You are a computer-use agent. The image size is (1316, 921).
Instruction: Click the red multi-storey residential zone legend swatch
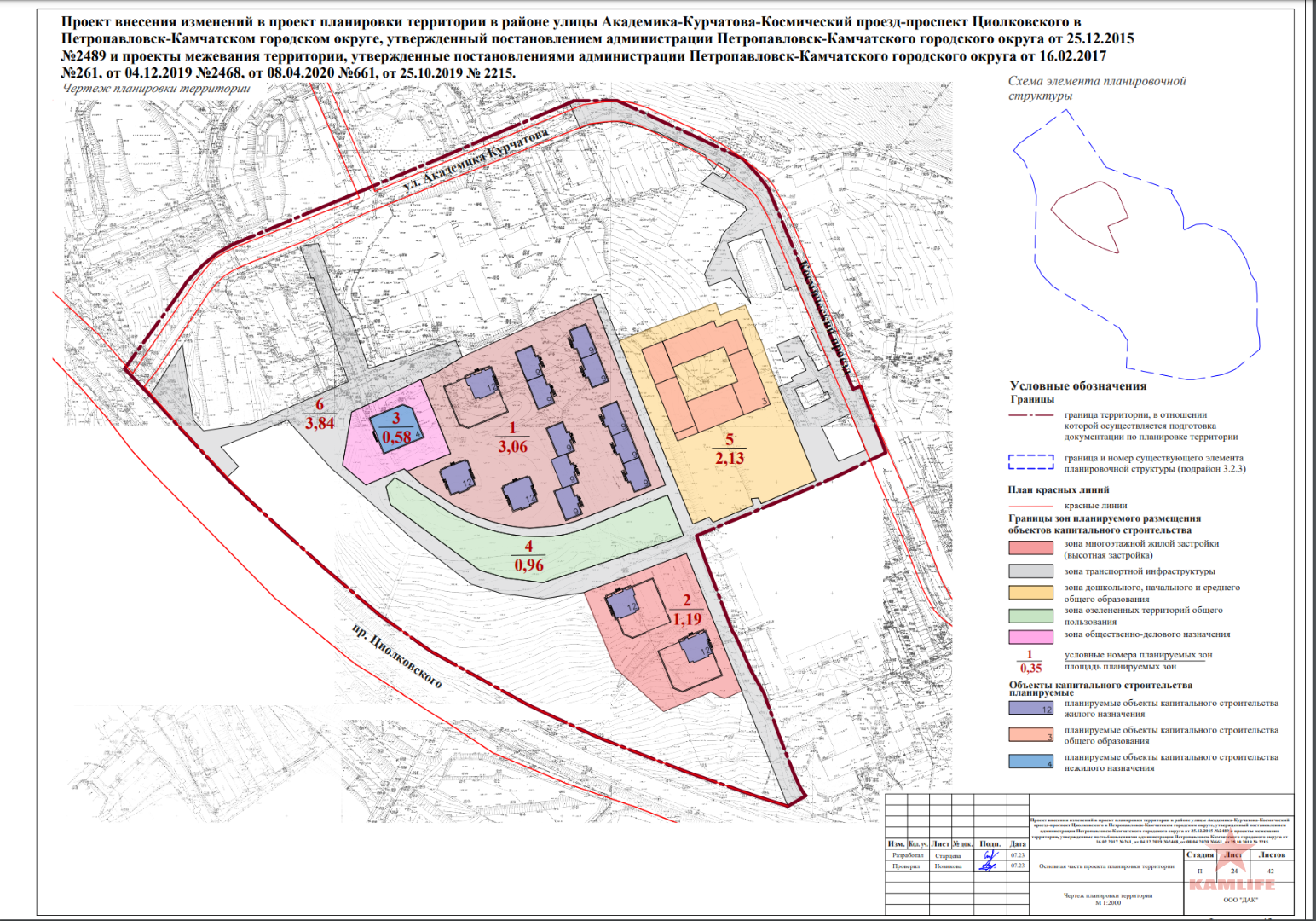click(1030, 547)
